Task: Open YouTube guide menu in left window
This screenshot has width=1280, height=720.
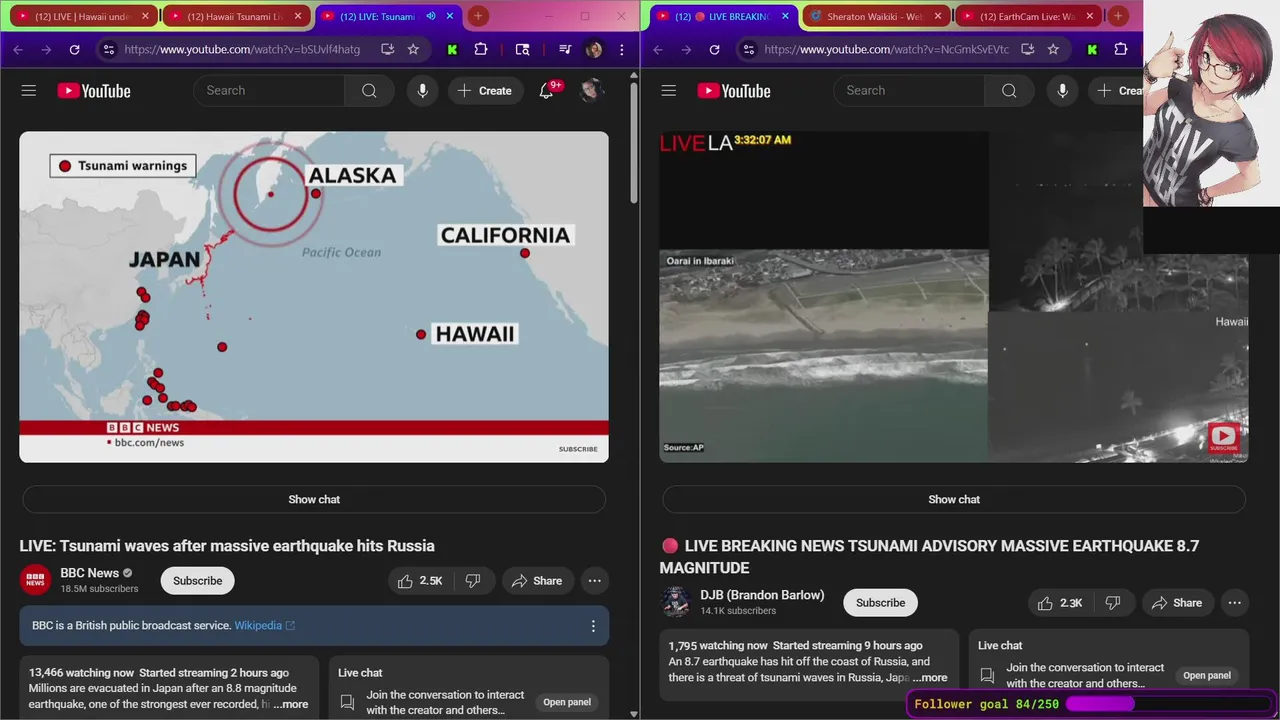Action: tap(29, 91)
